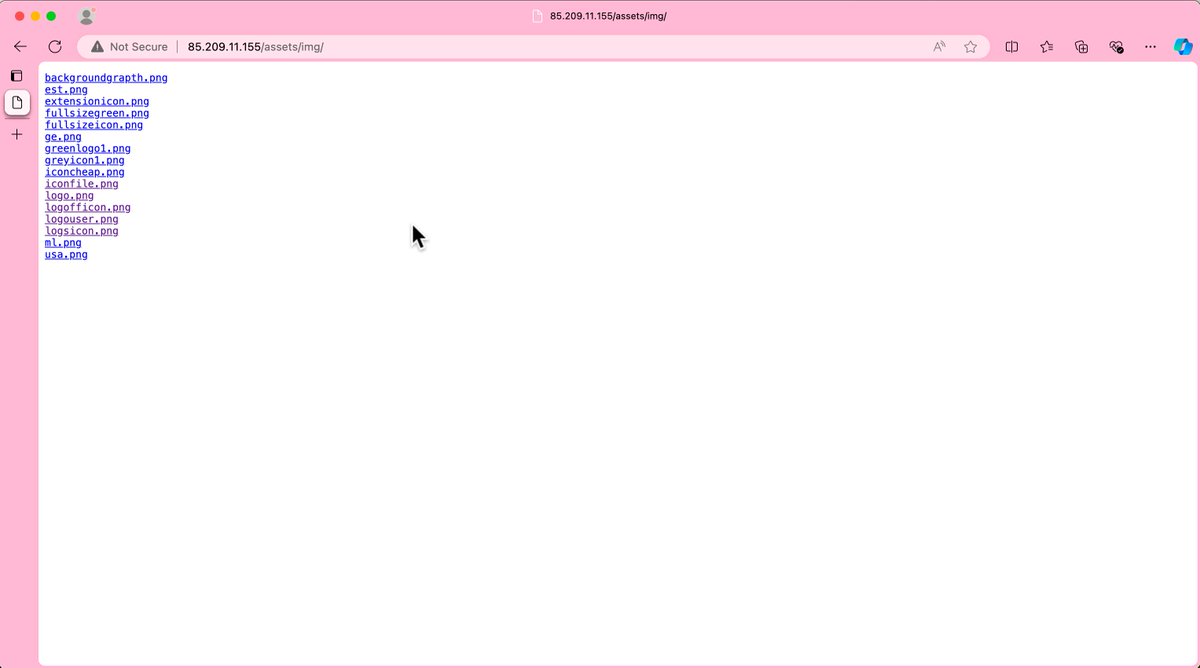Open logsicon.png link

82,231
